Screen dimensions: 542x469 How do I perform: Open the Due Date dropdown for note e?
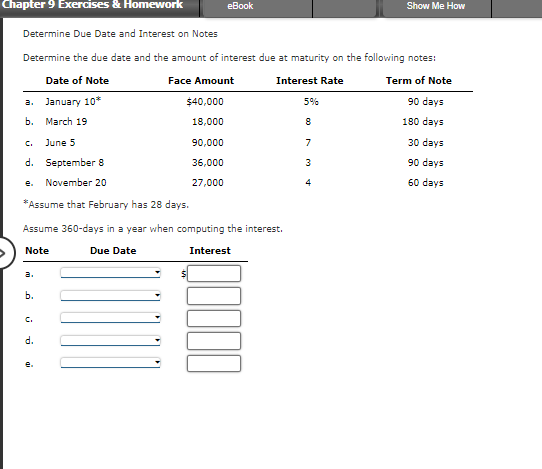111,363
